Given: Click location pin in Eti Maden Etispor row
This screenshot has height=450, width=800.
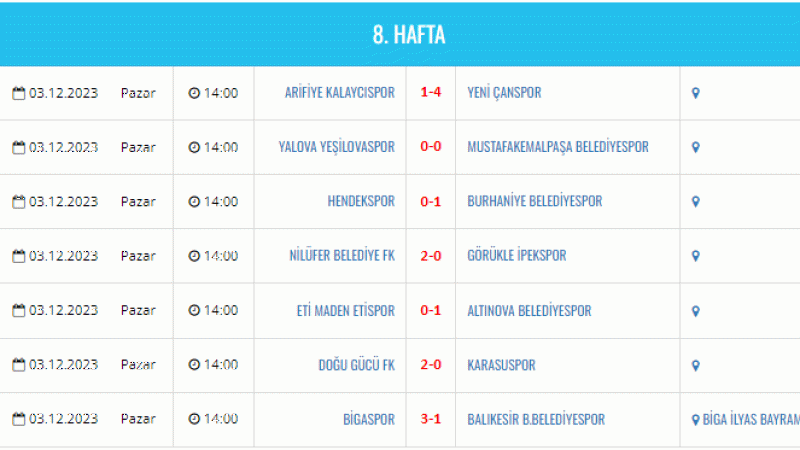Looking at the screenshot, I should coord(695,311).
